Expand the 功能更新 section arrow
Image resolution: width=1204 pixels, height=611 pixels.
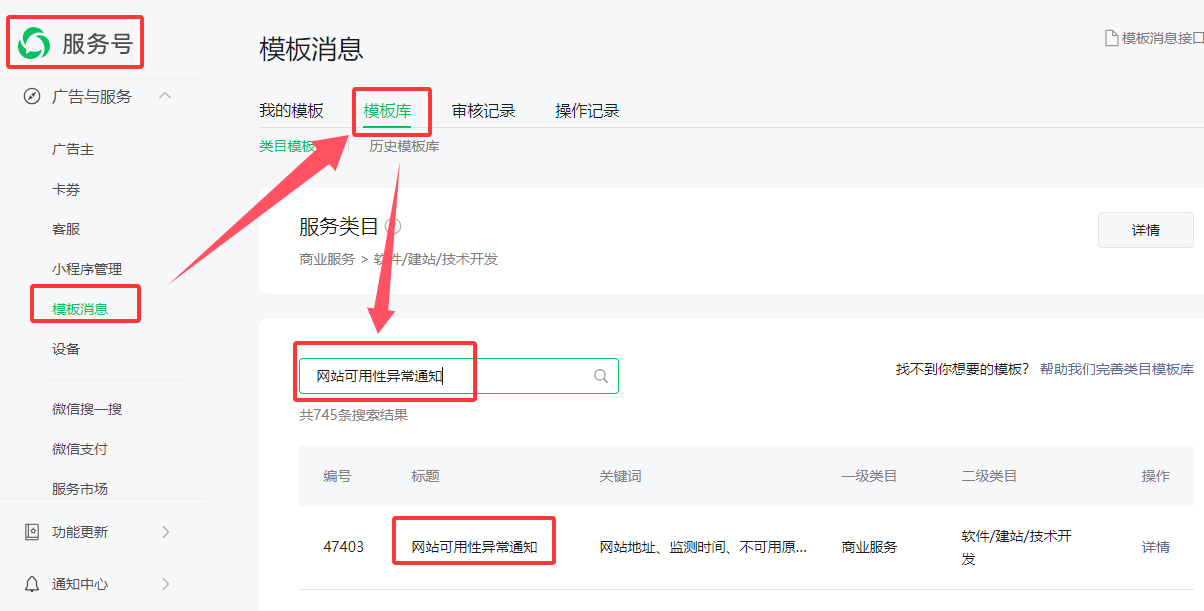165,532
